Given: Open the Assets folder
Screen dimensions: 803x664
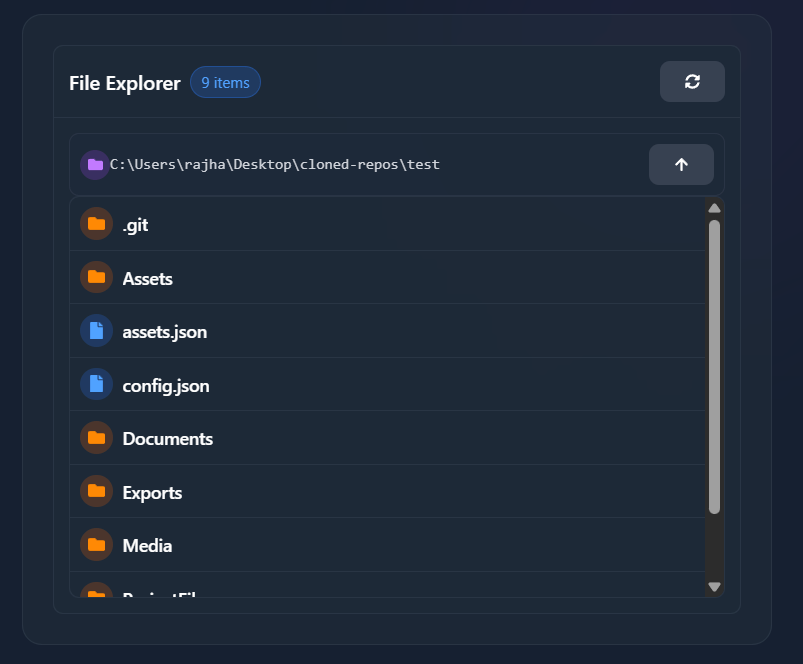Looking at the screenshot, I should tap(147, 278).
